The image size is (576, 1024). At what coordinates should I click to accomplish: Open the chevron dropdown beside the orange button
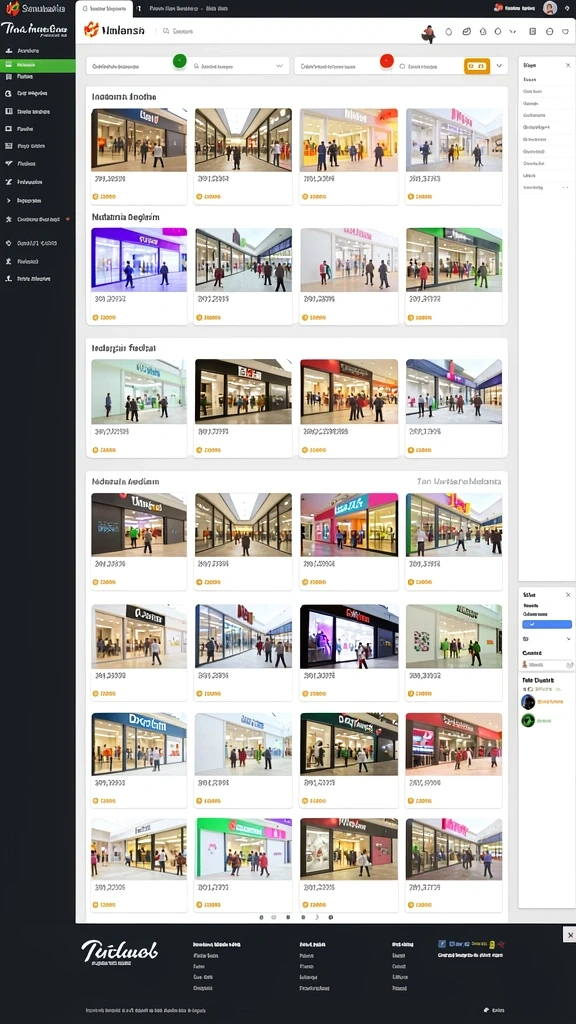point(500,66)
